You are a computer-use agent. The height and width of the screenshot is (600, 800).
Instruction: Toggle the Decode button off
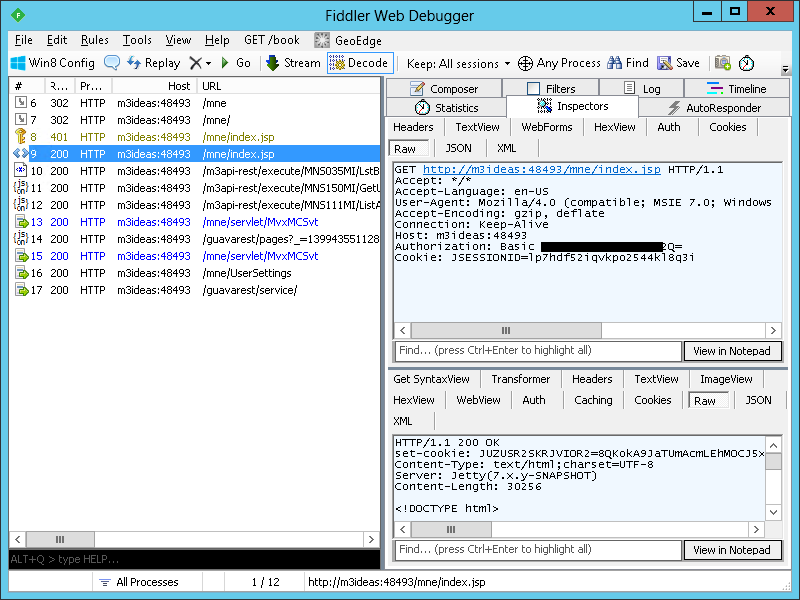coord(359,63)
